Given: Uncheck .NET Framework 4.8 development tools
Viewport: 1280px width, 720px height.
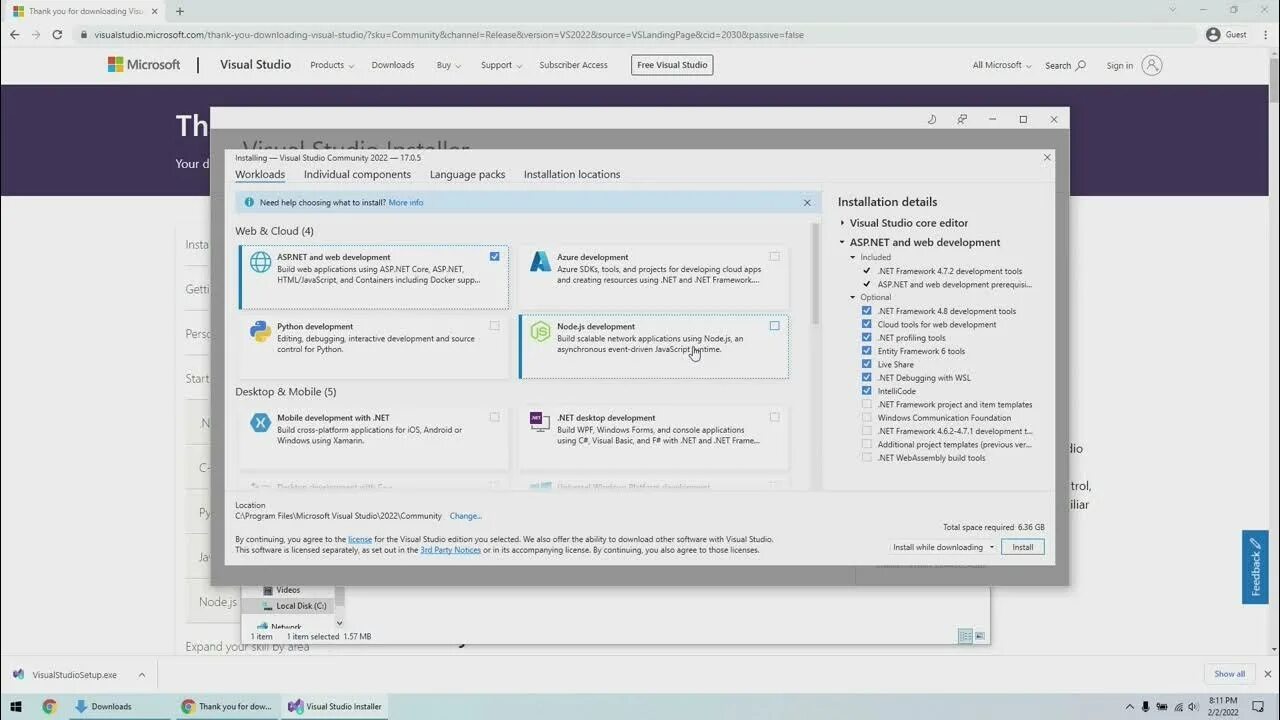Looking at the screenshot, I should point(867,311).
